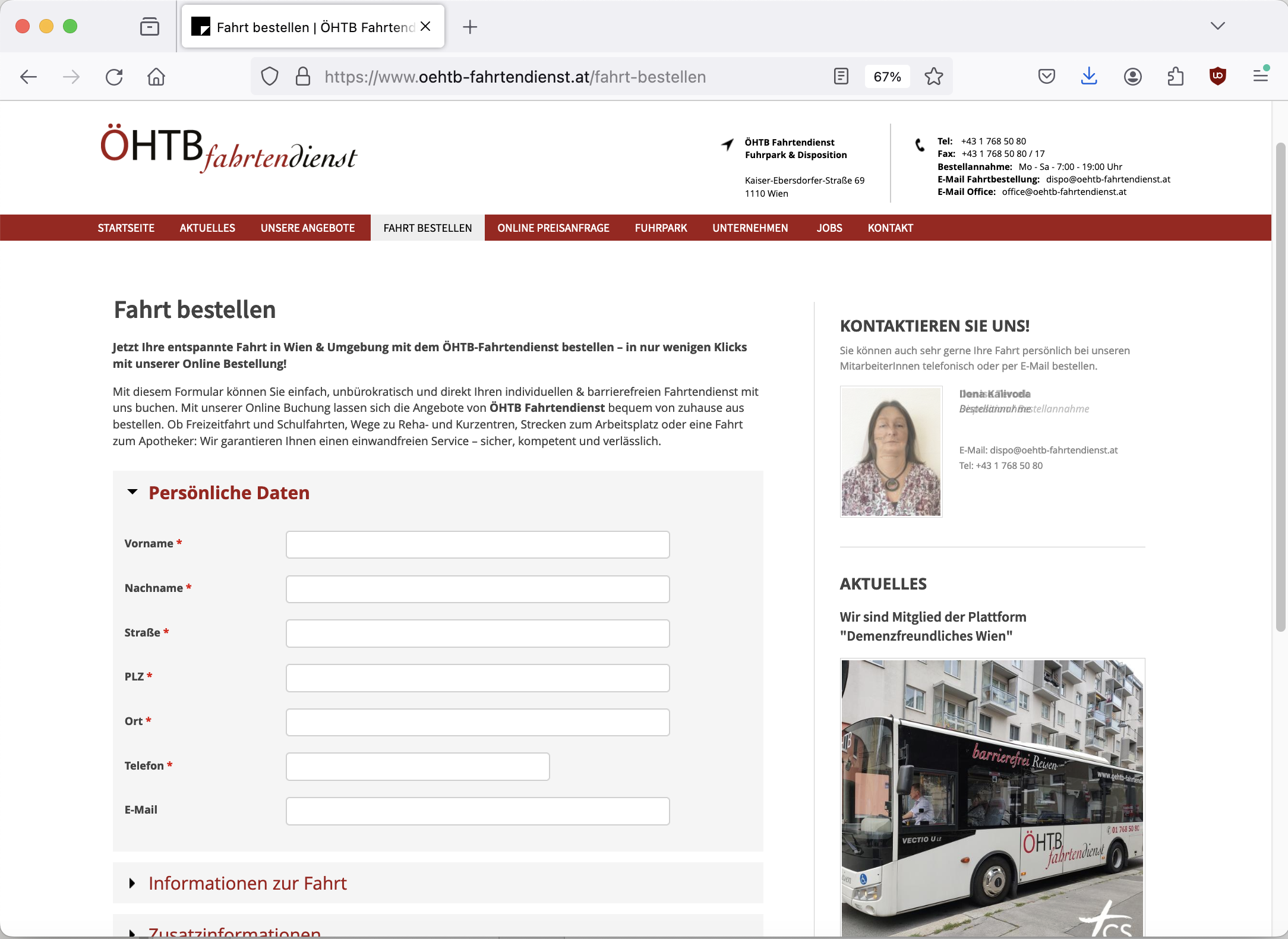Open the Reader View icon in address bar
This screenshot has width=1288, height=939.
pos(841,77)
